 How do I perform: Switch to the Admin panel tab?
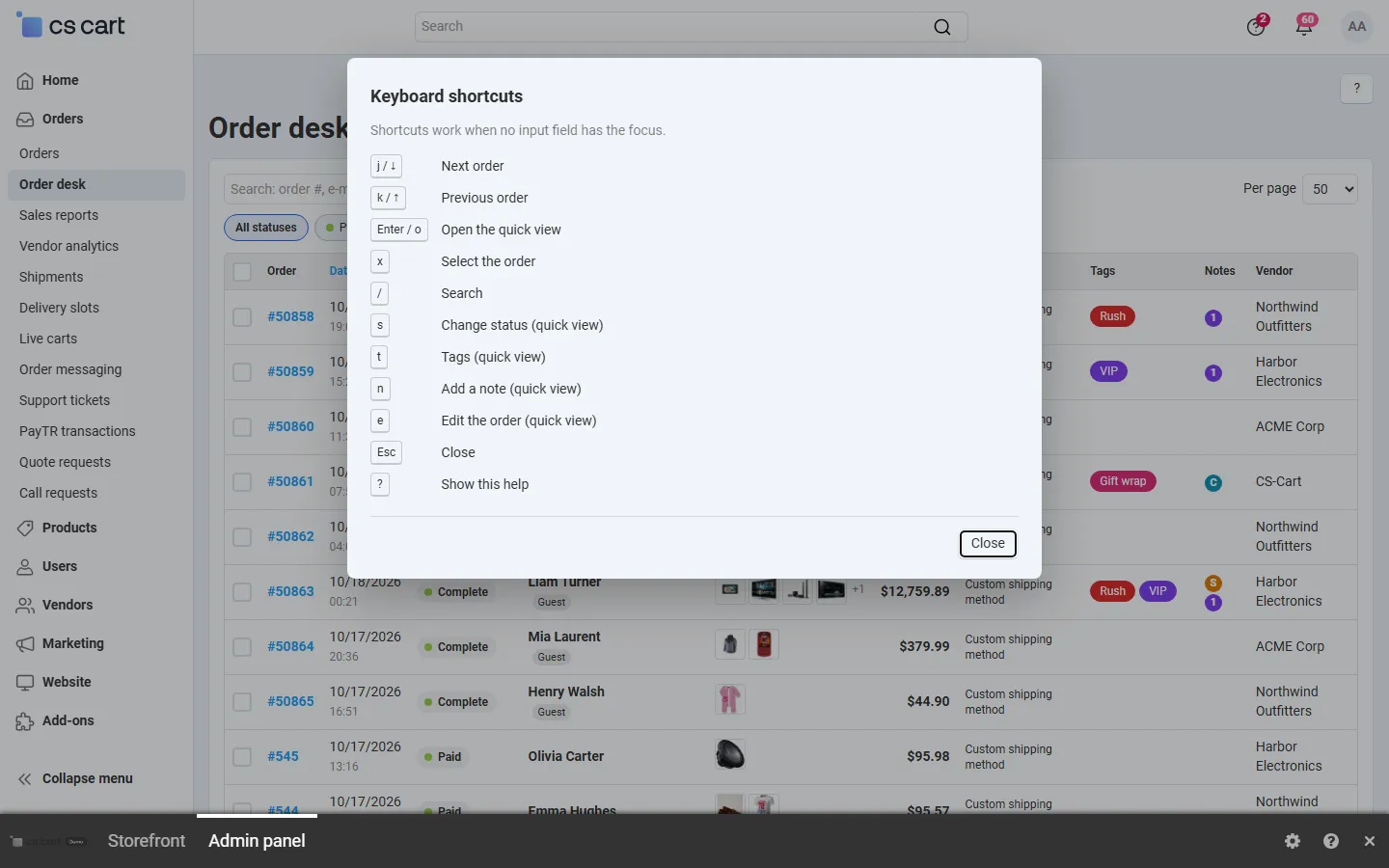(x=257, y=841)
